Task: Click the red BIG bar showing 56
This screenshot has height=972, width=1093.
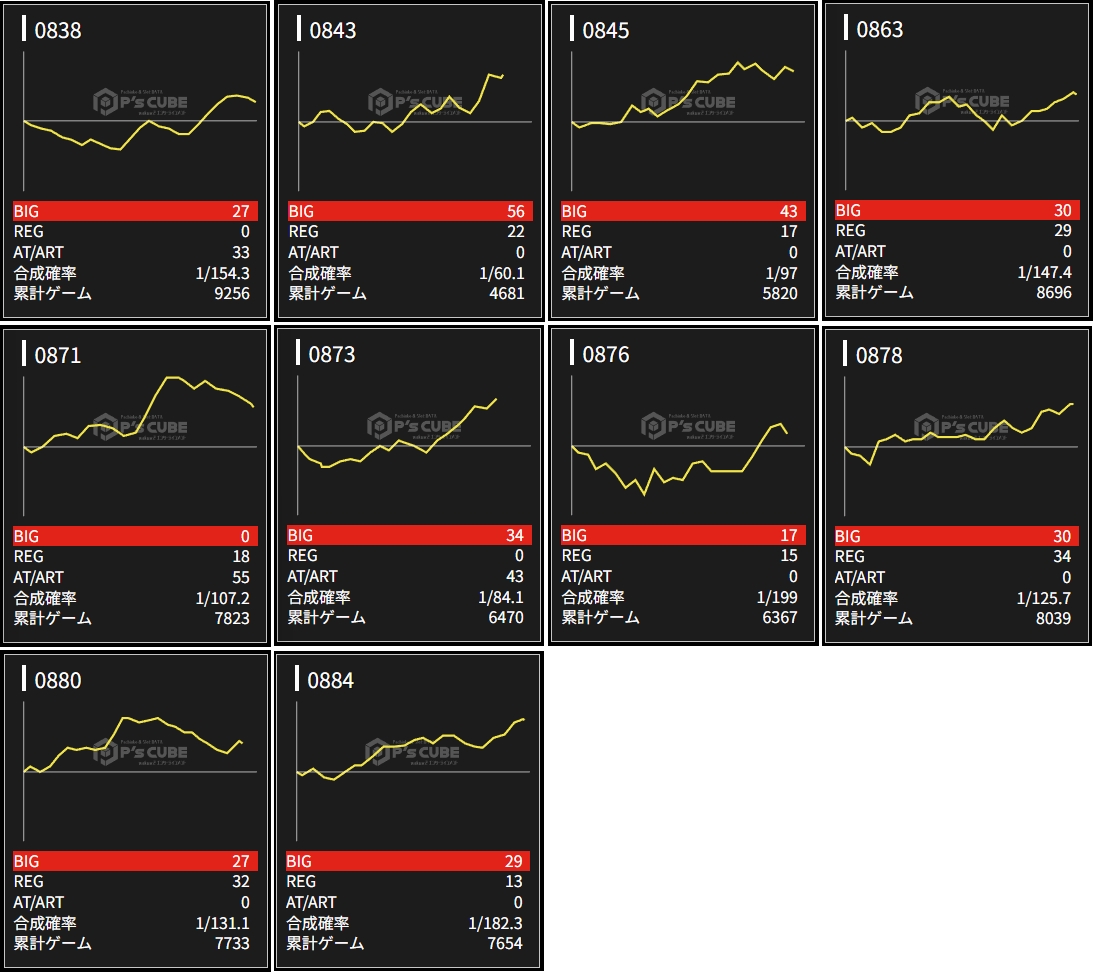Action: (x=410, y=211)
